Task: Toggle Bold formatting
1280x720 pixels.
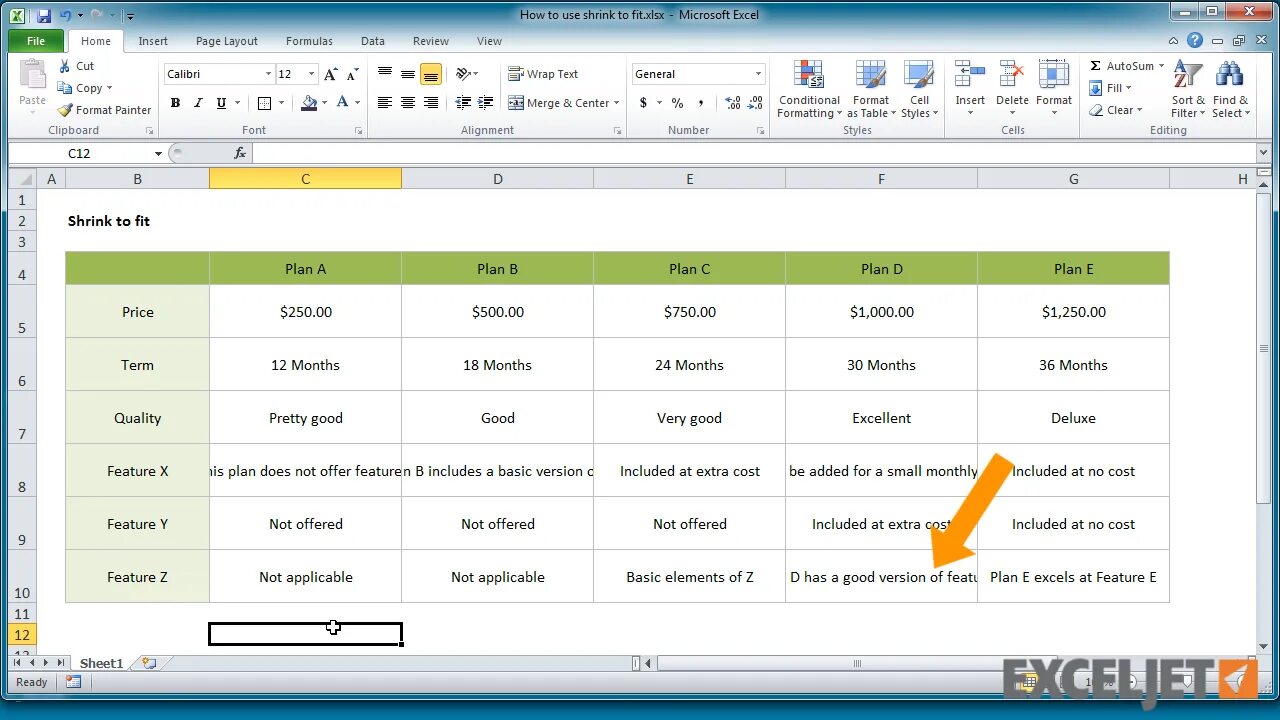Action: click(x=175, y=103)
